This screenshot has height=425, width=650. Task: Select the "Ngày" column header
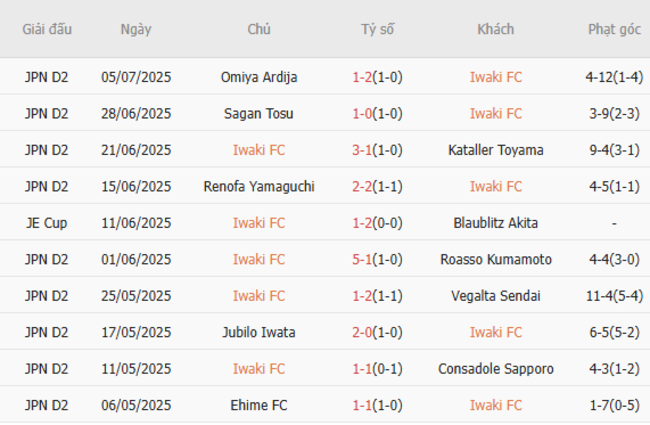[x=136, y=29]
